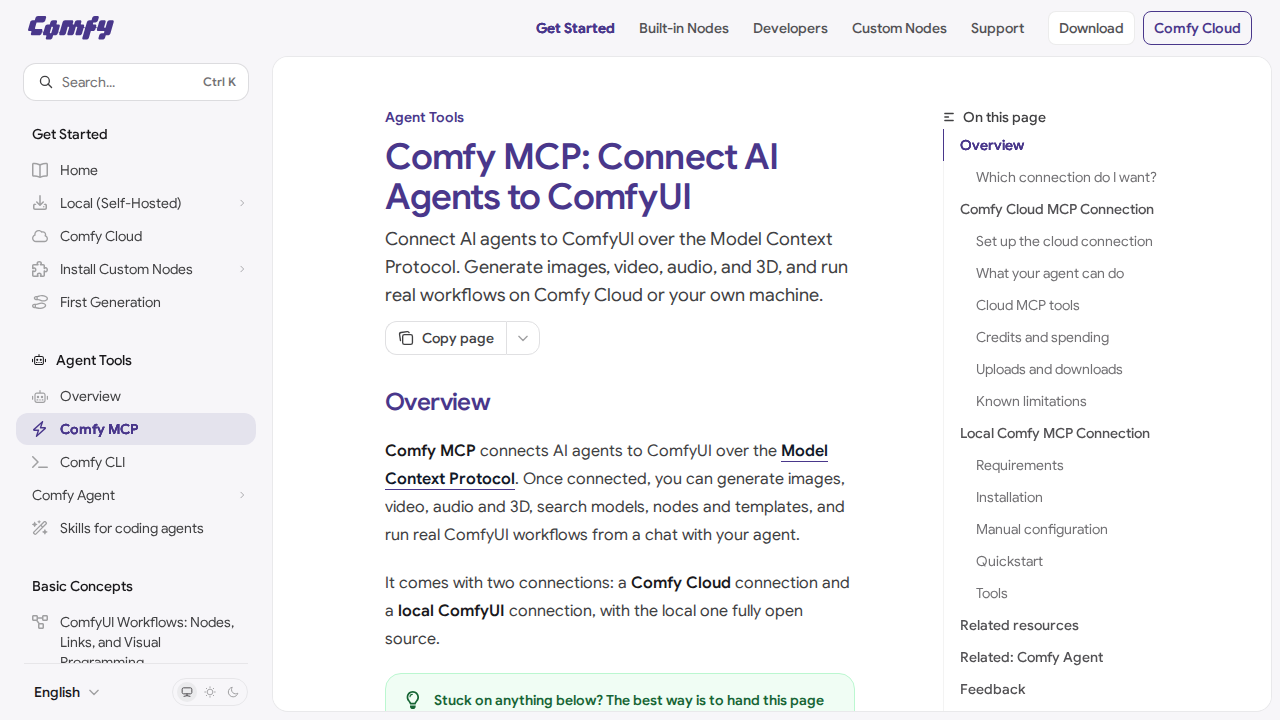
Task: Jump to Uploads and downloads section
Action: (x=1049, y=369)
